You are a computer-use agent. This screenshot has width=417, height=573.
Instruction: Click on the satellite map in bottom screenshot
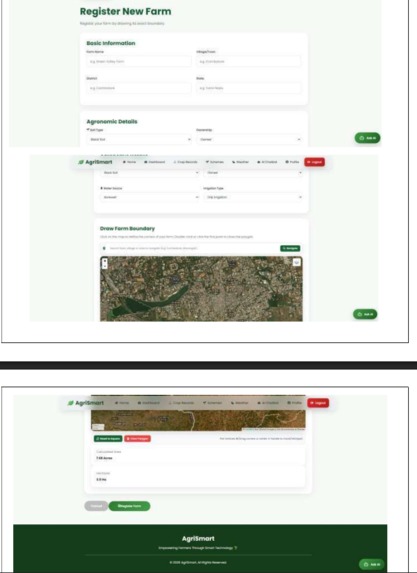coord(198,420)
